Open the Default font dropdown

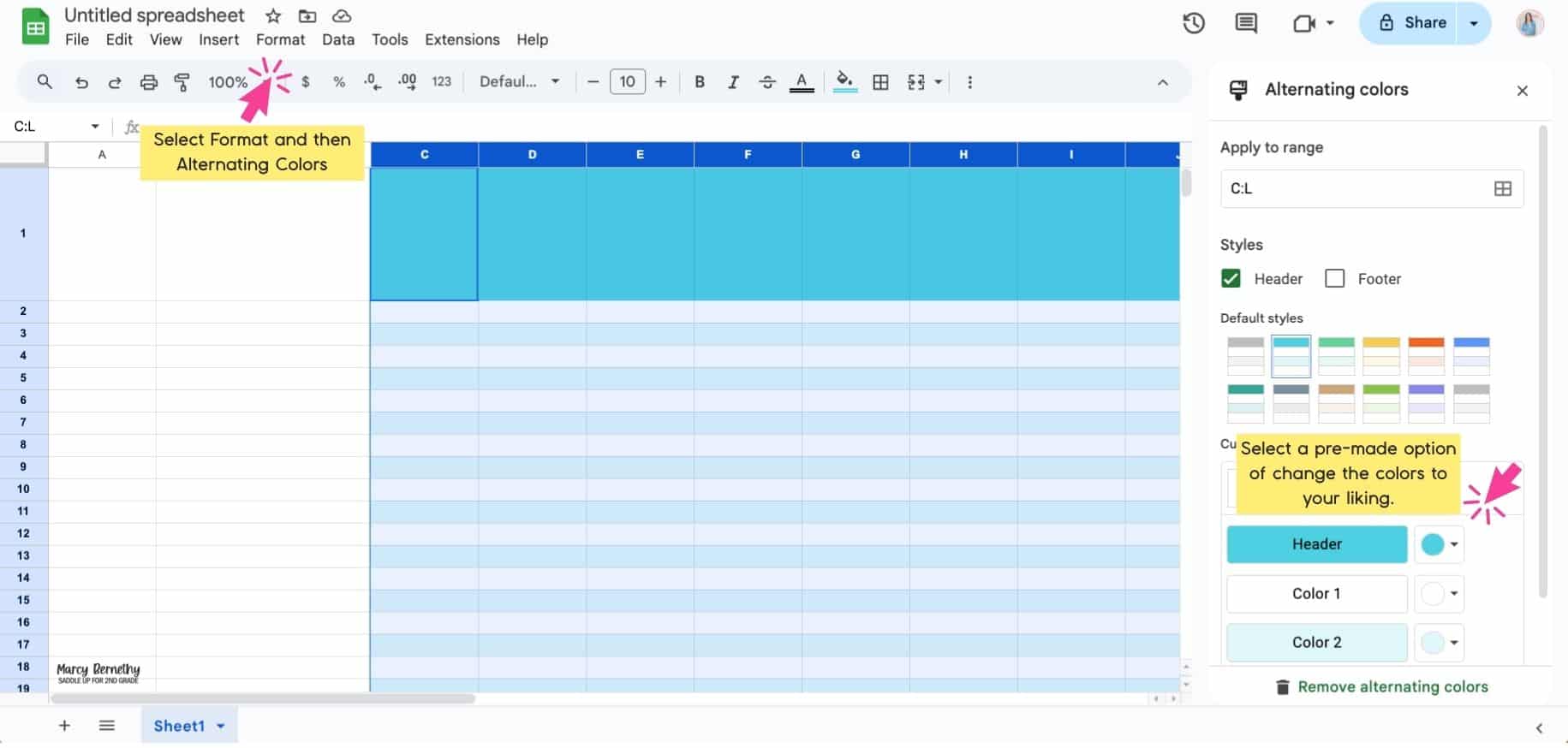pos(519,82)
